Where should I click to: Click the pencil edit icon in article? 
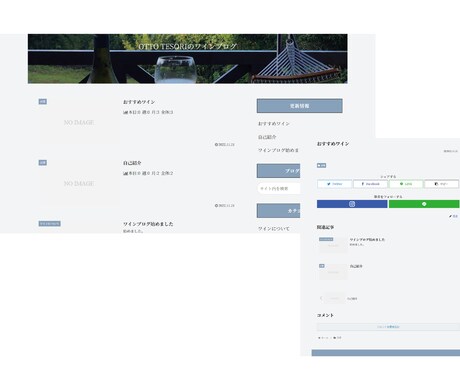(450, 216)
